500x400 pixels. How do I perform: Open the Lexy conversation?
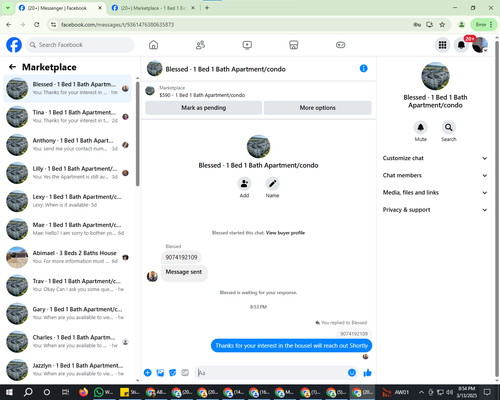click(x=67, y=201)
